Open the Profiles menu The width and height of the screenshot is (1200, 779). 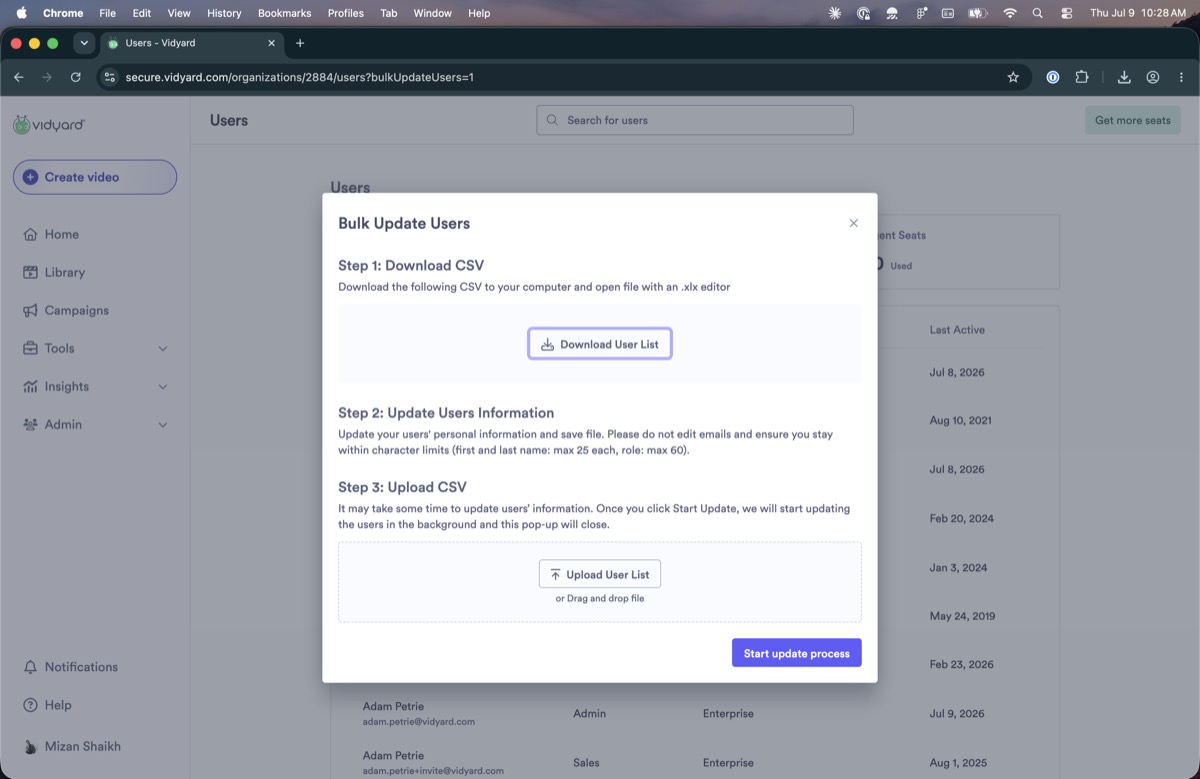coord(346,13)
